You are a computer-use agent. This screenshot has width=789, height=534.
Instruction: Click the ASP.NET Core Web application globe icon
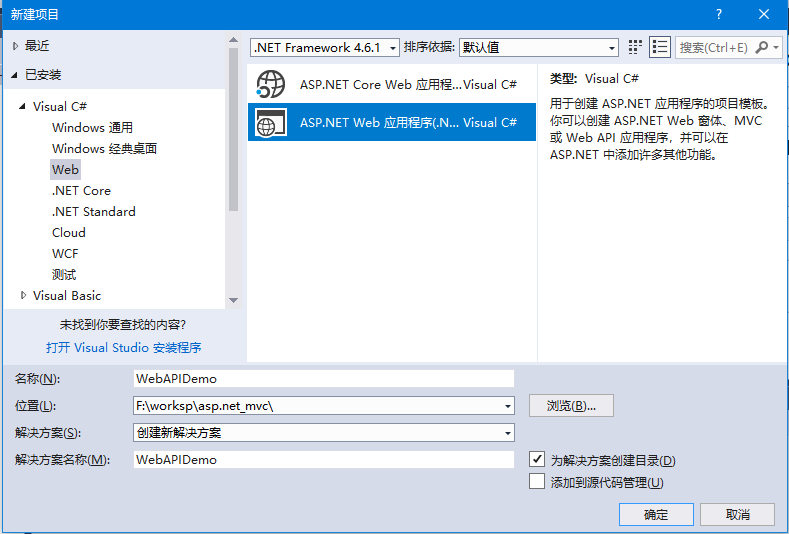271,85
